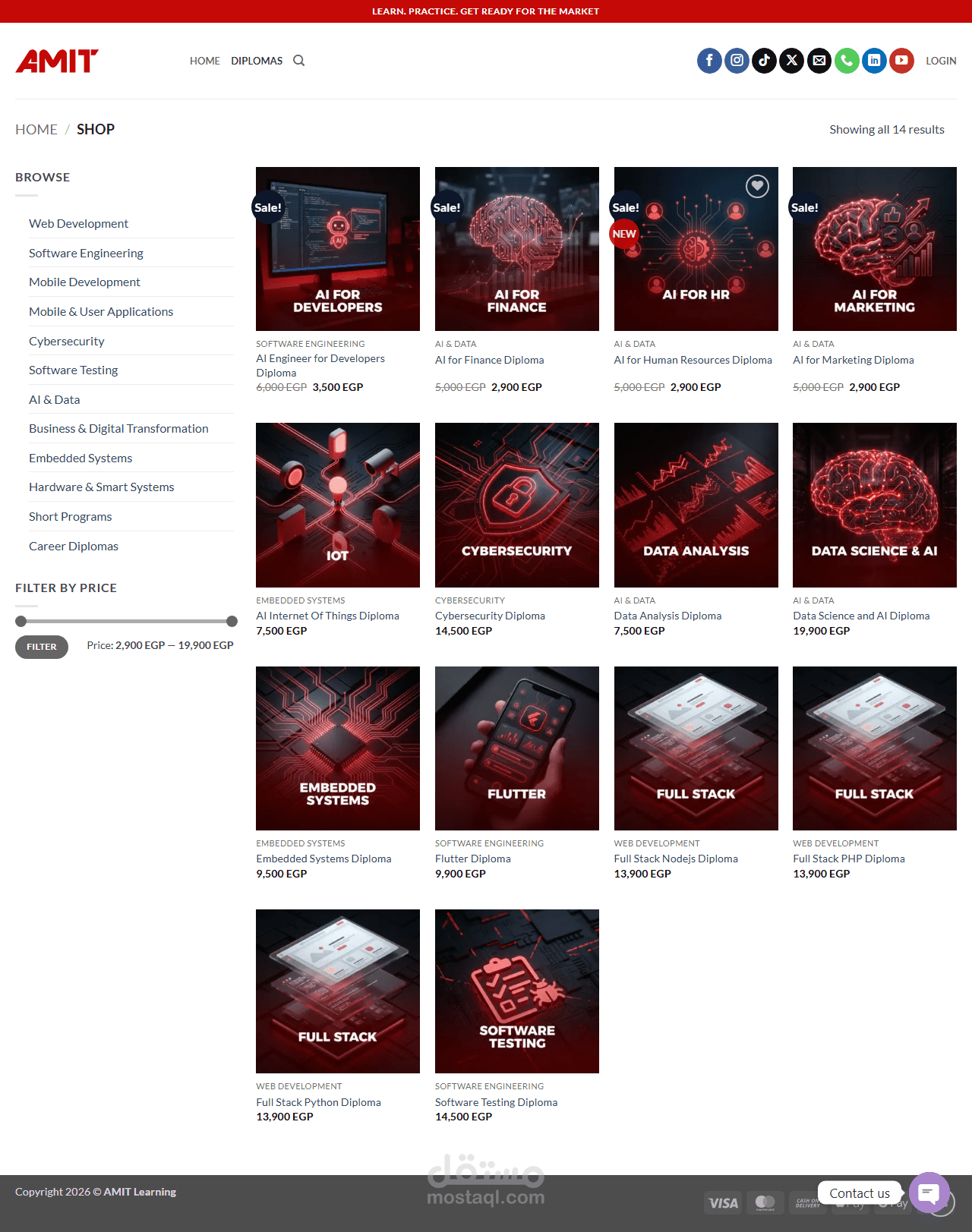Open the Facebook social icon
This screenshot has height=1232, width=972.
coord(709,61)
